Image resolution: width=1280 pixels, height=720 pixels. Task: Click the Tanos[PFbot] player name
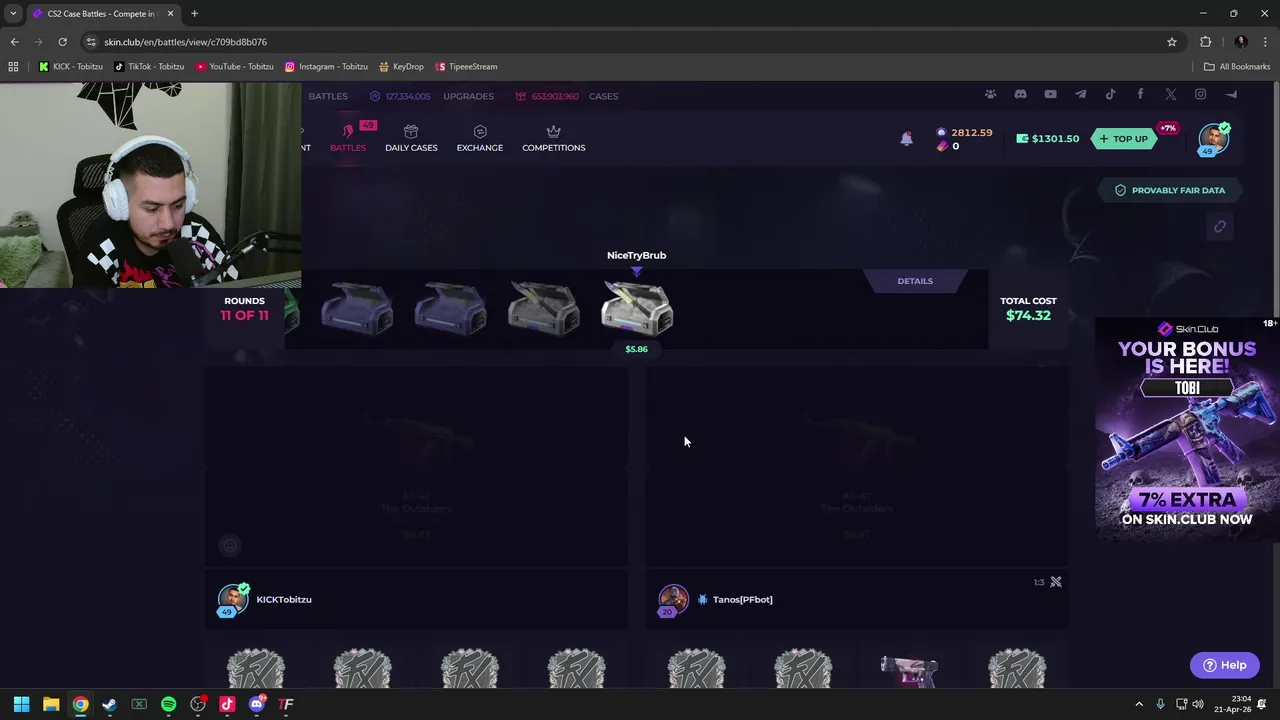pos(742,599)
